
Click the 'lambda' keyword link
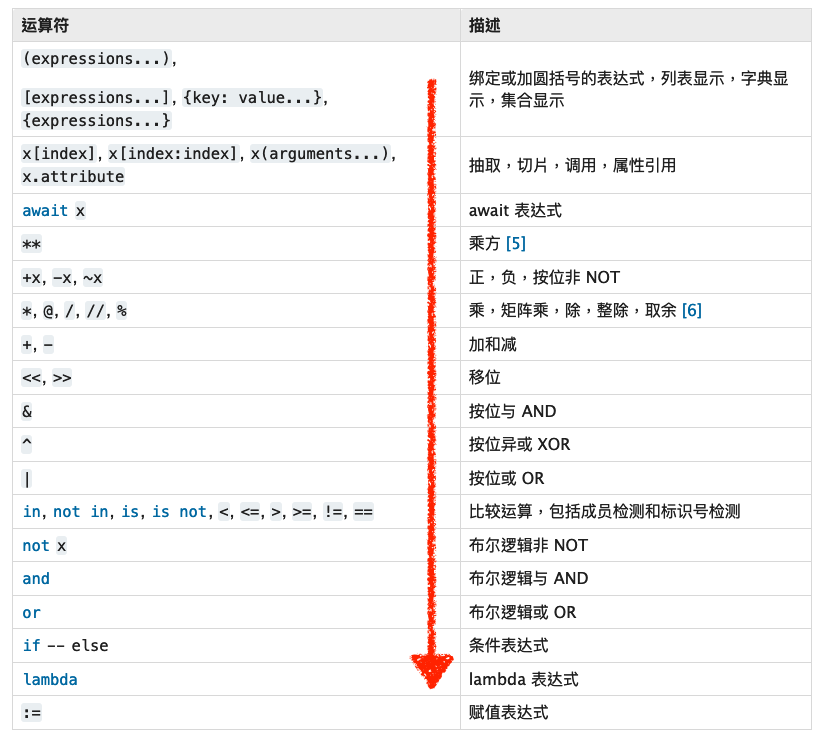click(x=50, y=680)
